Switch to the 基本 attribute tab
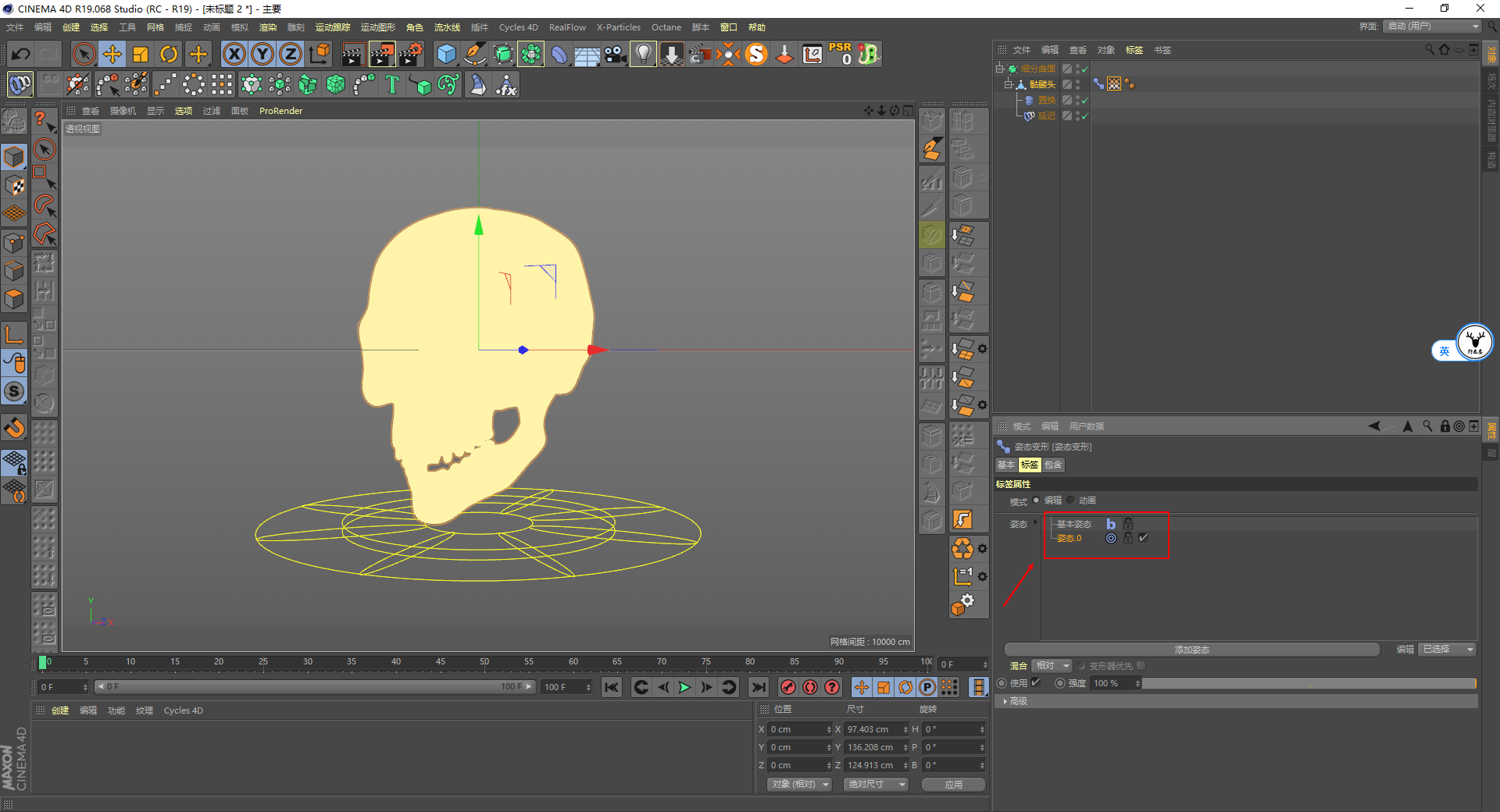This screenshot has height=812, width=1500. click(x=1006, y=465)
